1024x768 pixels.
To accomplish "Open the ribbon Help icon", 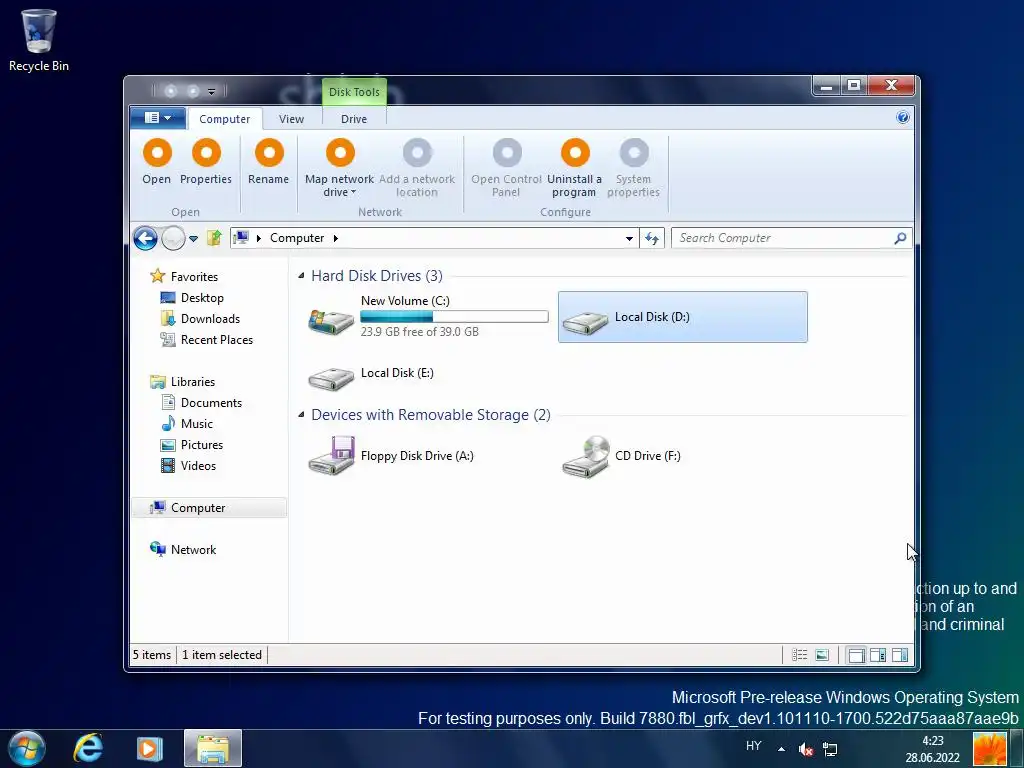I will [903, 118].
